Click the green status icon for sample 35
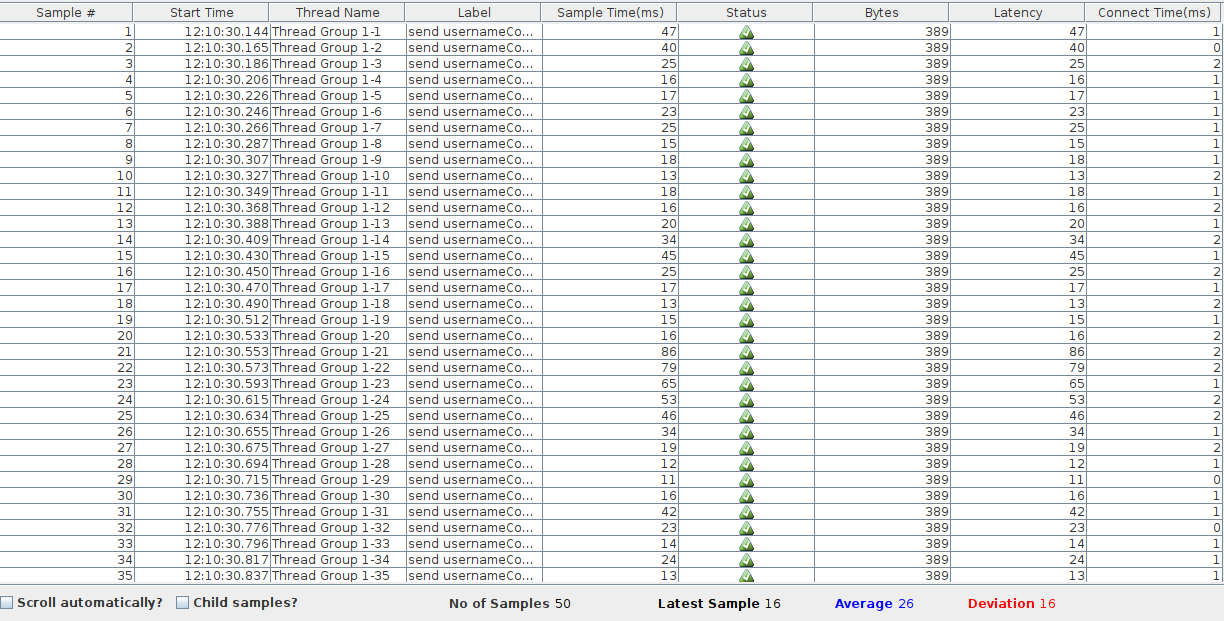This screenshot has height=621, width=1224. pos(746,576)
